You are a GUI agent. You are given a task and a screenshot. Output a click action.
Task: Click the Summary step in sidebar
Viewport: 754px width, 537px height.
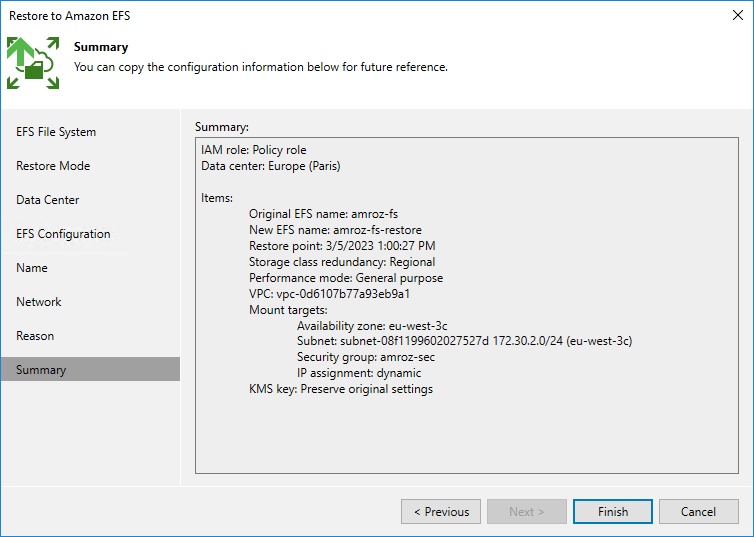(41, 370)
